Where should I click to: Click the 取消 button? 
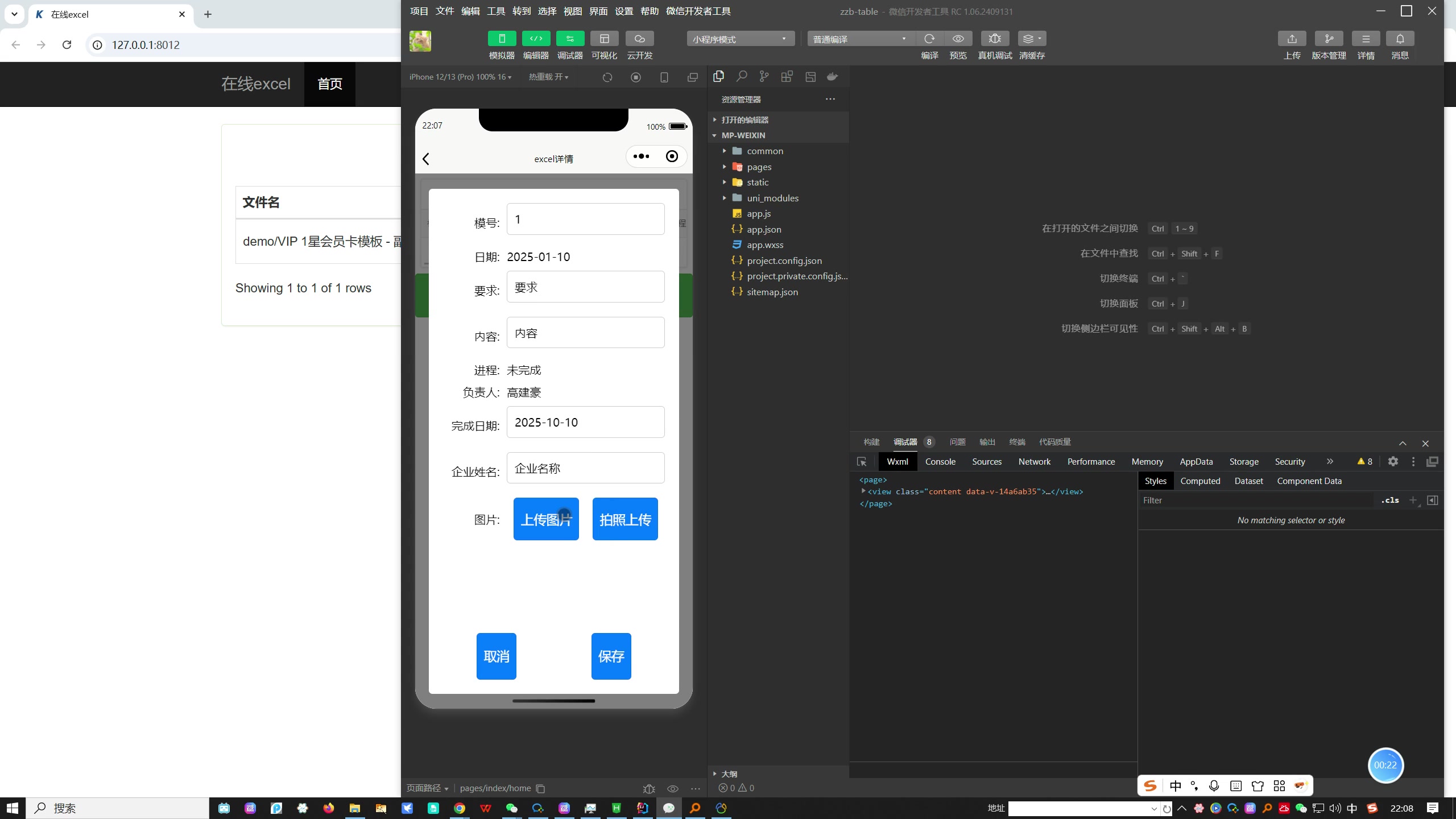click(x=497, y=656)
